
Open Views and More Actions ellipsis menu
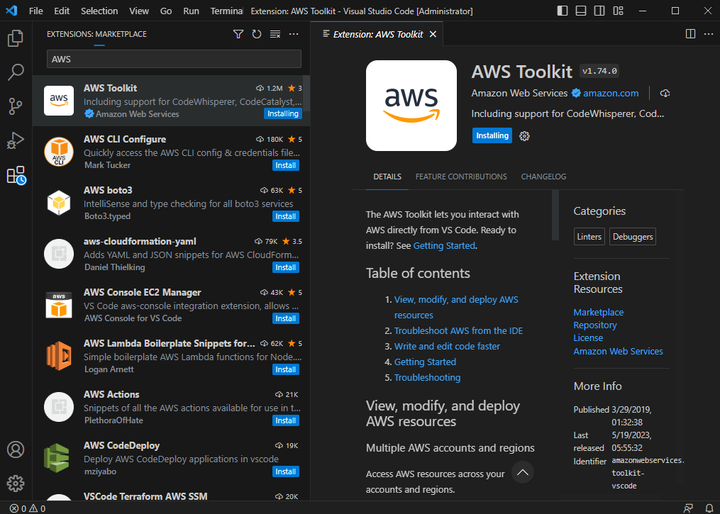click(x=294, y=34)
